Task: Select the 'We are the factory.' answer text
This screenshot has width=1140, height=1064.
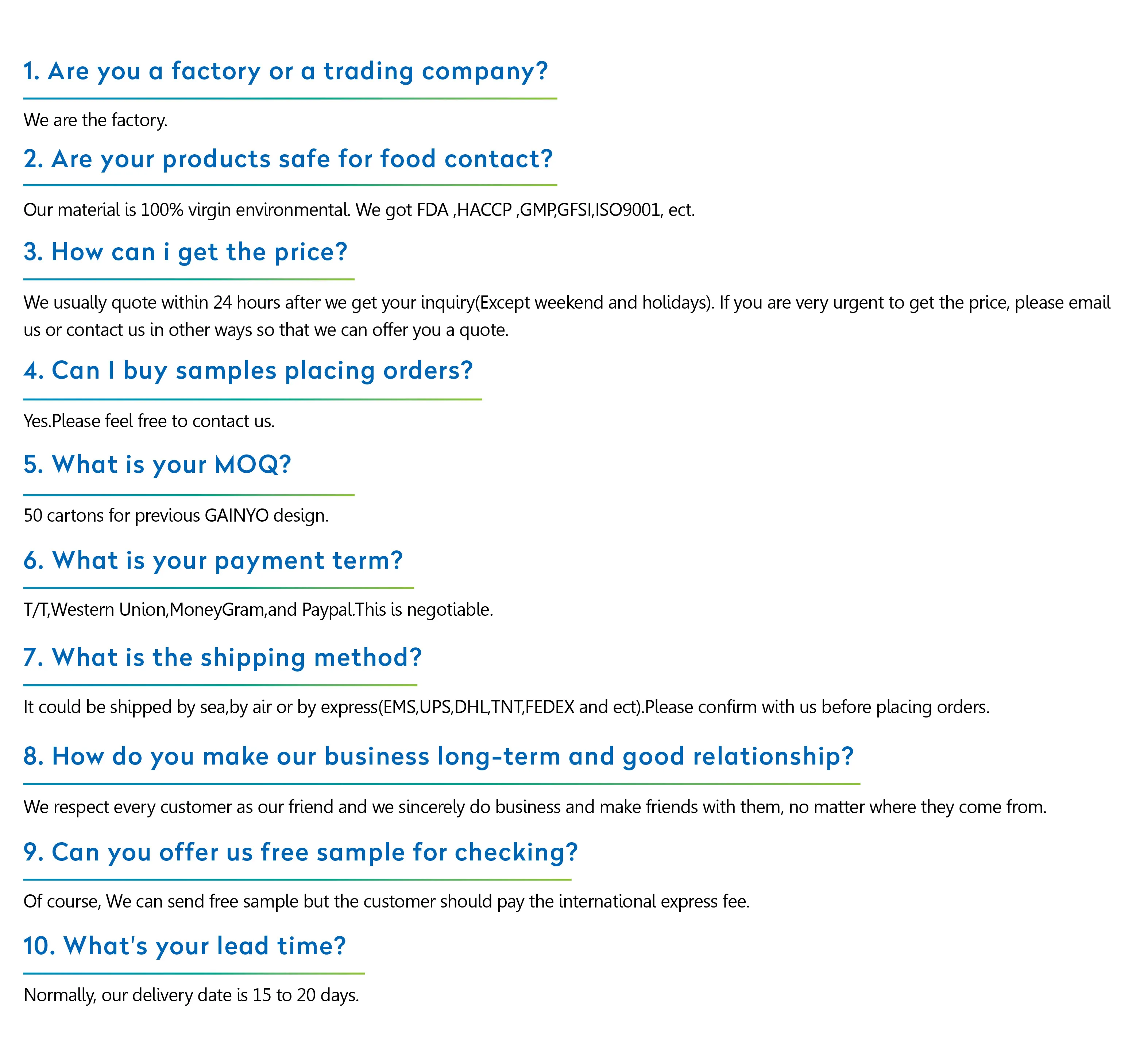Action: point(95,120)
